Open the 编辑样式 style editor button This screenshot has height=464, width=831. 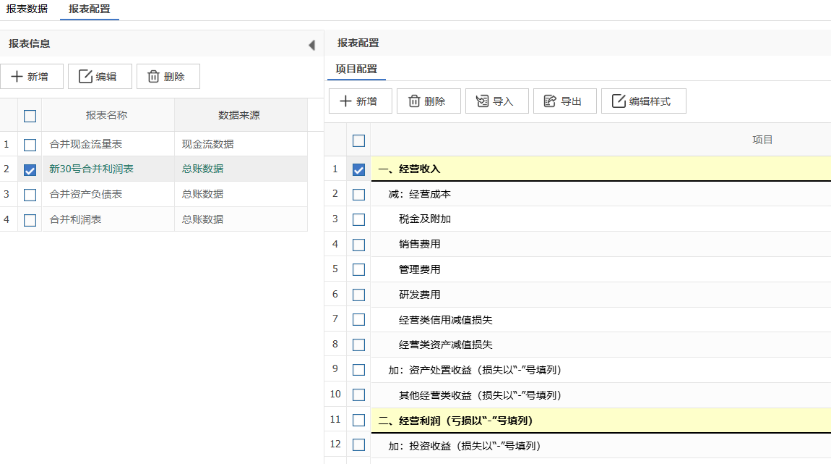(643, 101)
